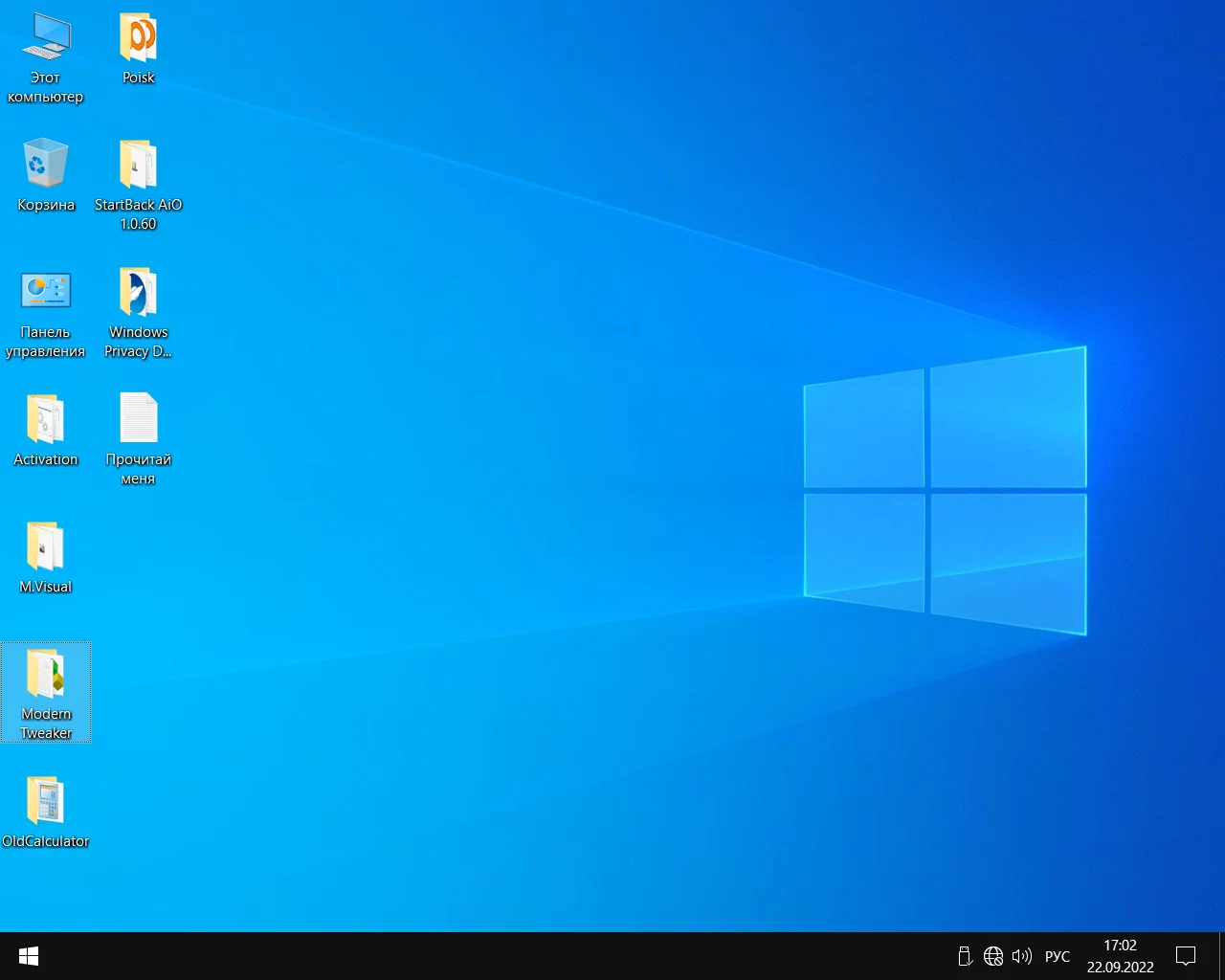
Task: Select the StartBack AiO 1.0.60 folder
Action: tap(138, 167)
